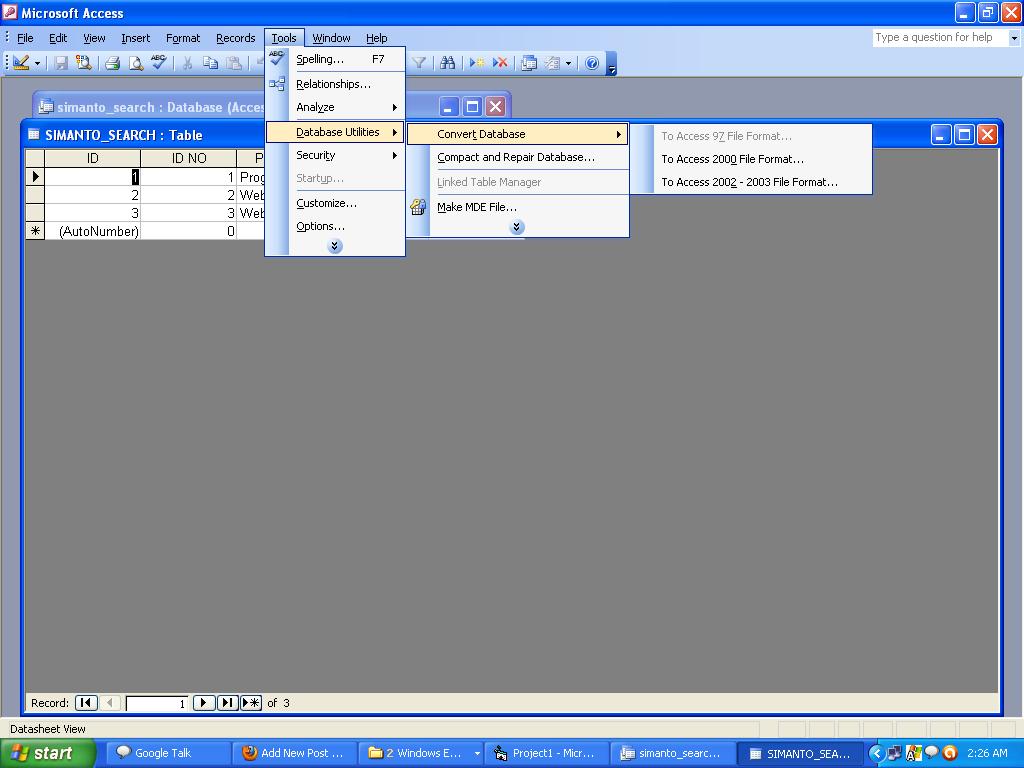Select Compact and Repair Database
1024x768 pixels.
[517, 157]
